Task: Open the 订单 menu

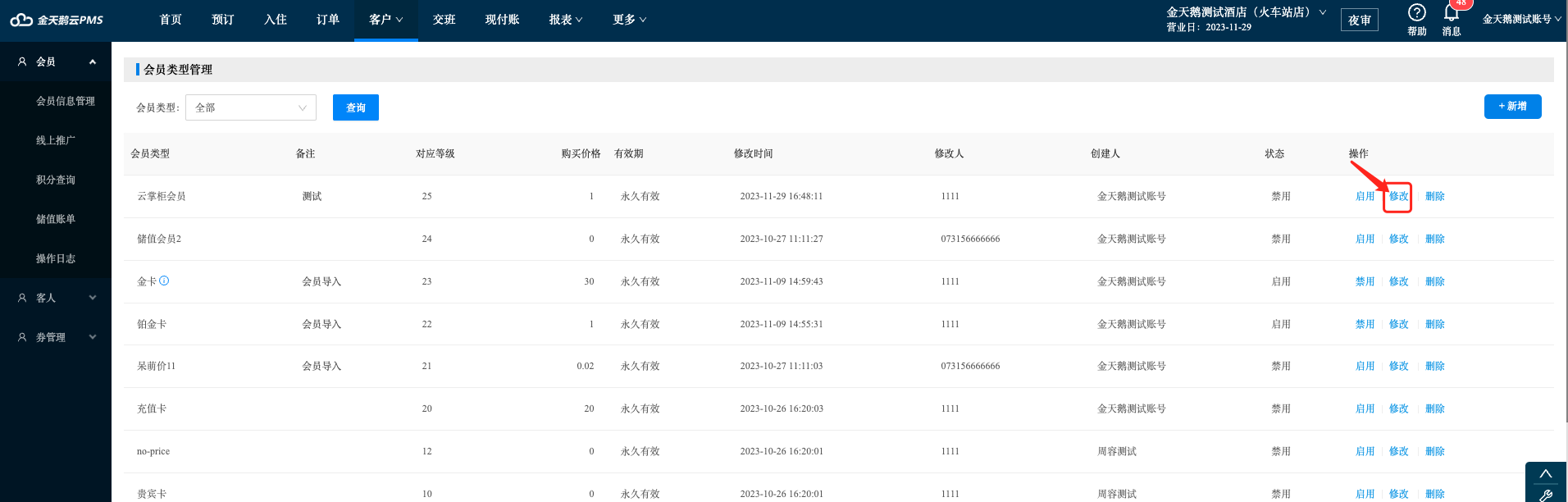Action: (x=328, y=20)
